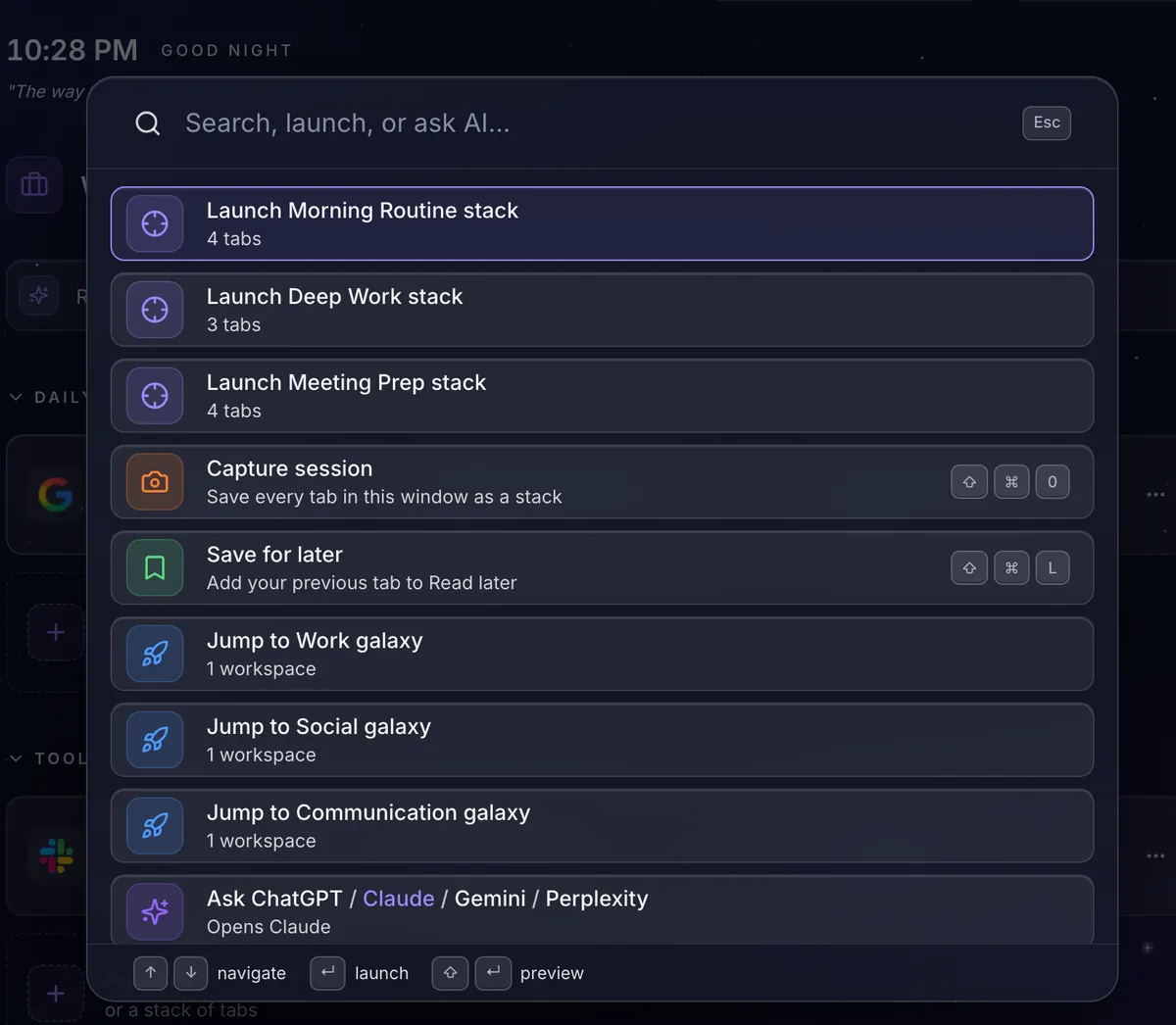Click the plus tile under the Daily section
1176x1025 pixels.
coord(56,633)
